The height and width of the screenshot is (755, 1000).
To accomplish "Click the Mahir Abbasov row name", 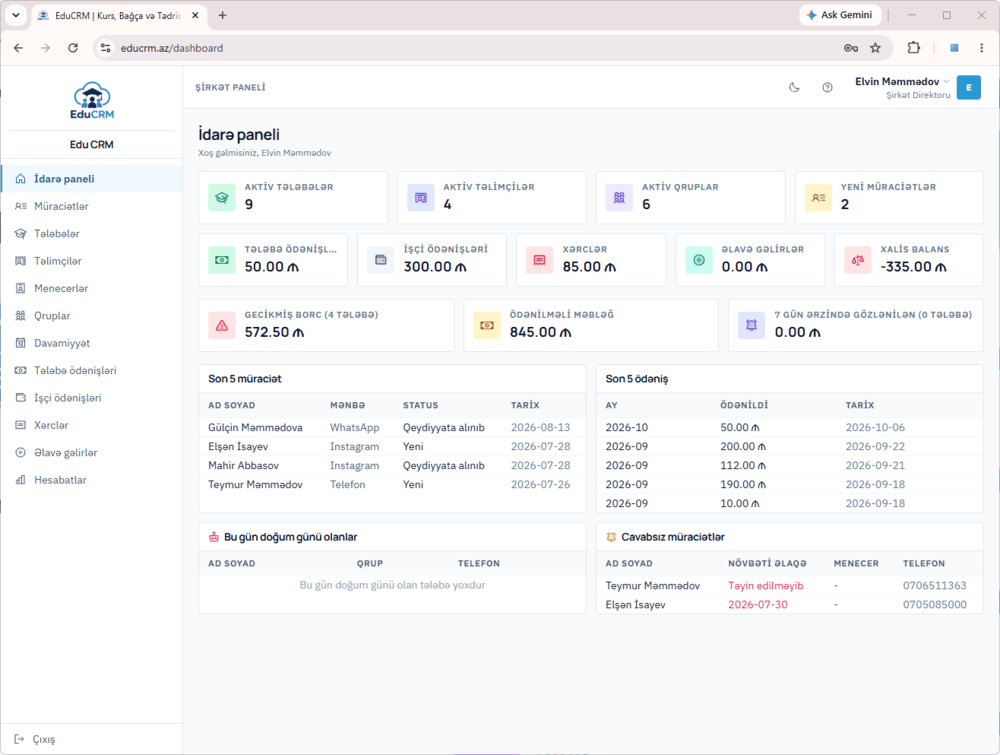I will tap(243, 465).
